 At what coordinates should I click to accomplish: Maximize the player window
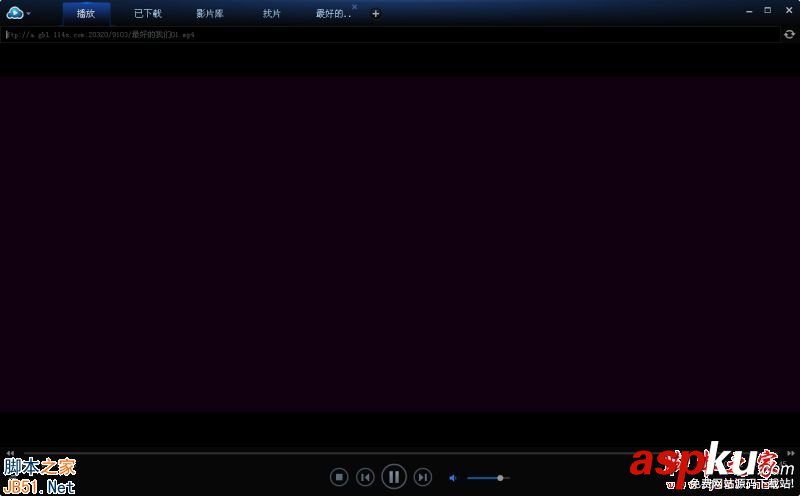click(x=768, y=10)
